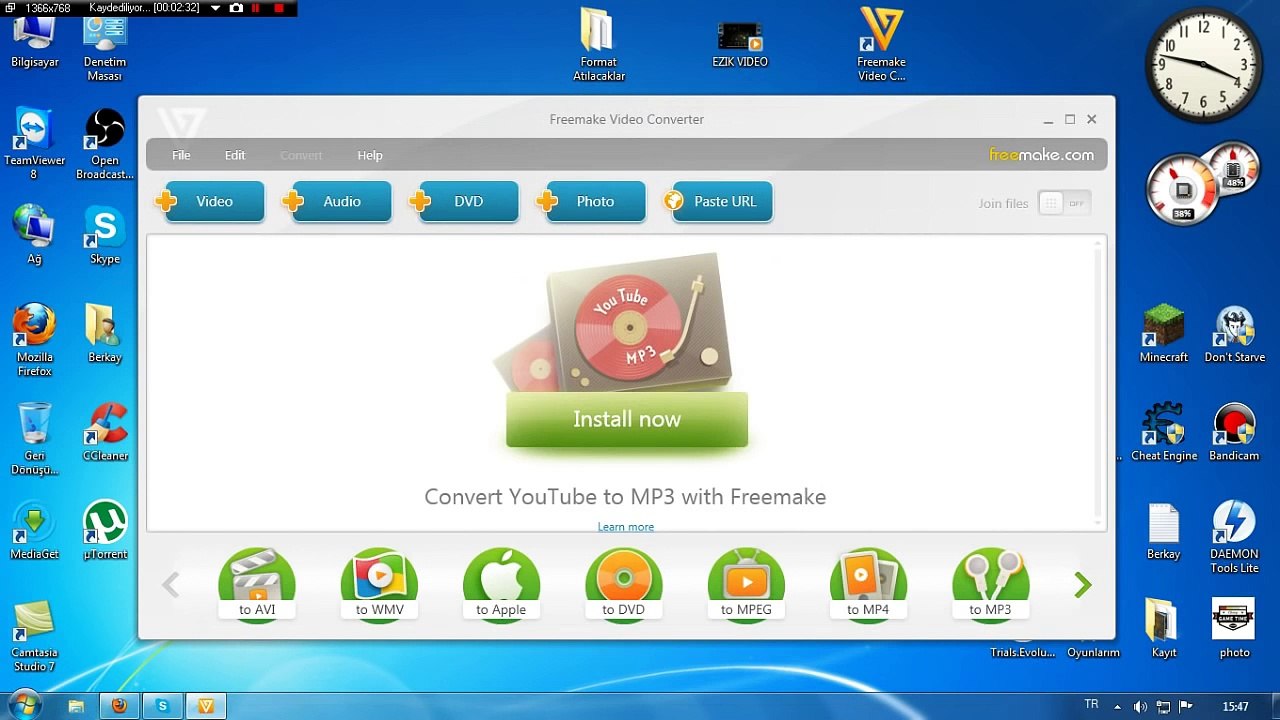Select the to MPEG output format
Viewport: 1280px width, 720px height.
[x=746, y=584]
